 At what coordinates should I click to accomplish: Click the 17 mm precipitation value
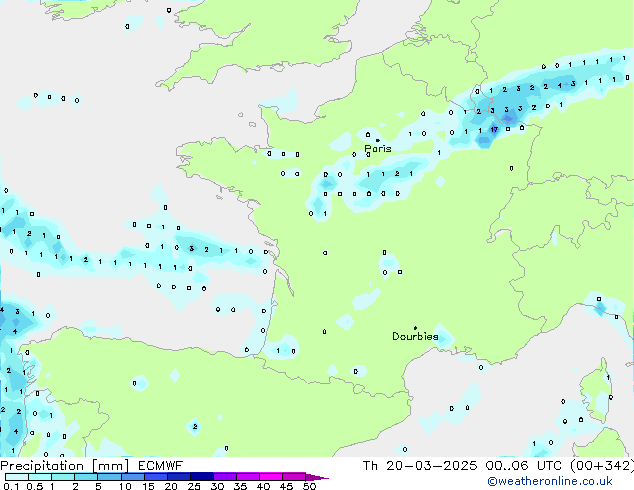(494, 129)
